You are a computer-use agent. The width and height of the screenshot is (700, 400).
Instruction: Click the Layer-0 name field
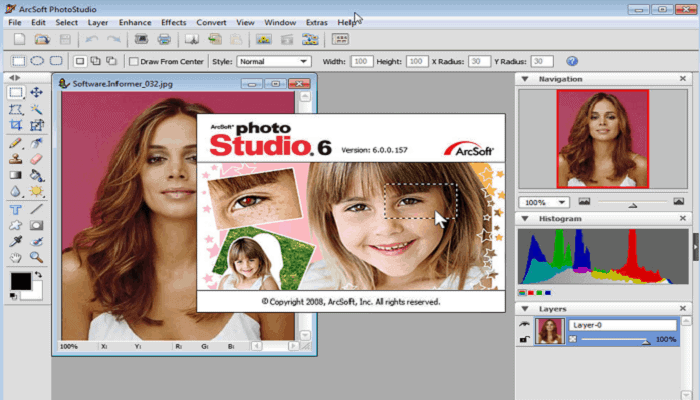623,325
